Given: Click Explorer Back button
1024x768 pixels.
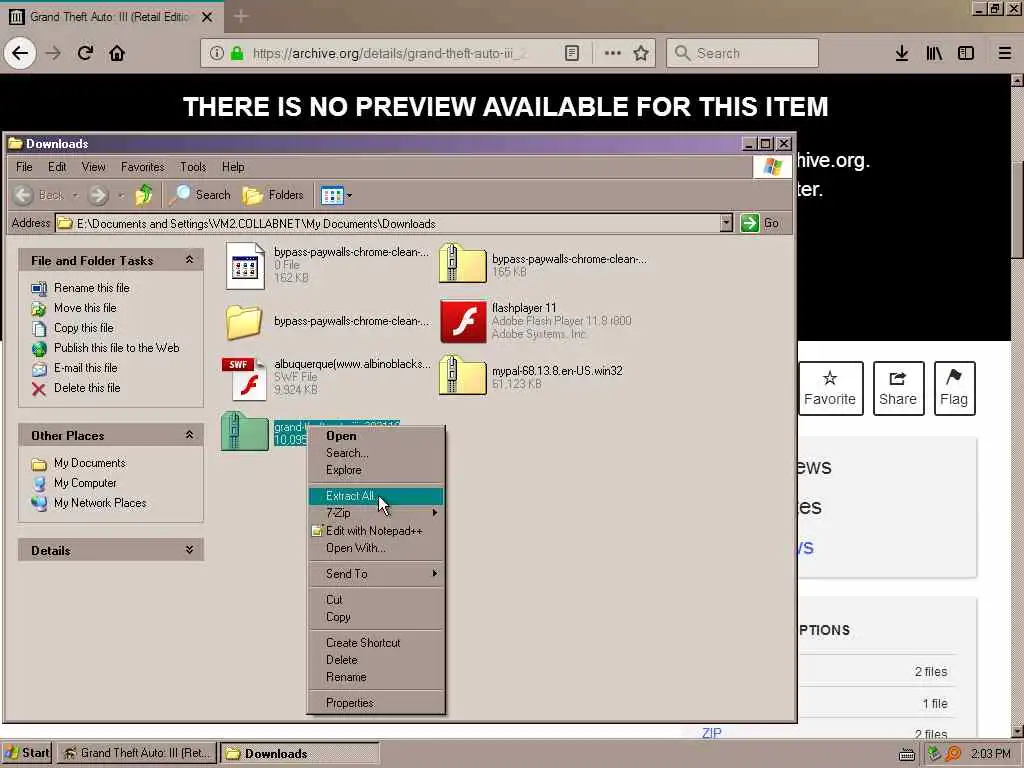Looking at the screenshot, I should (39, 195).
